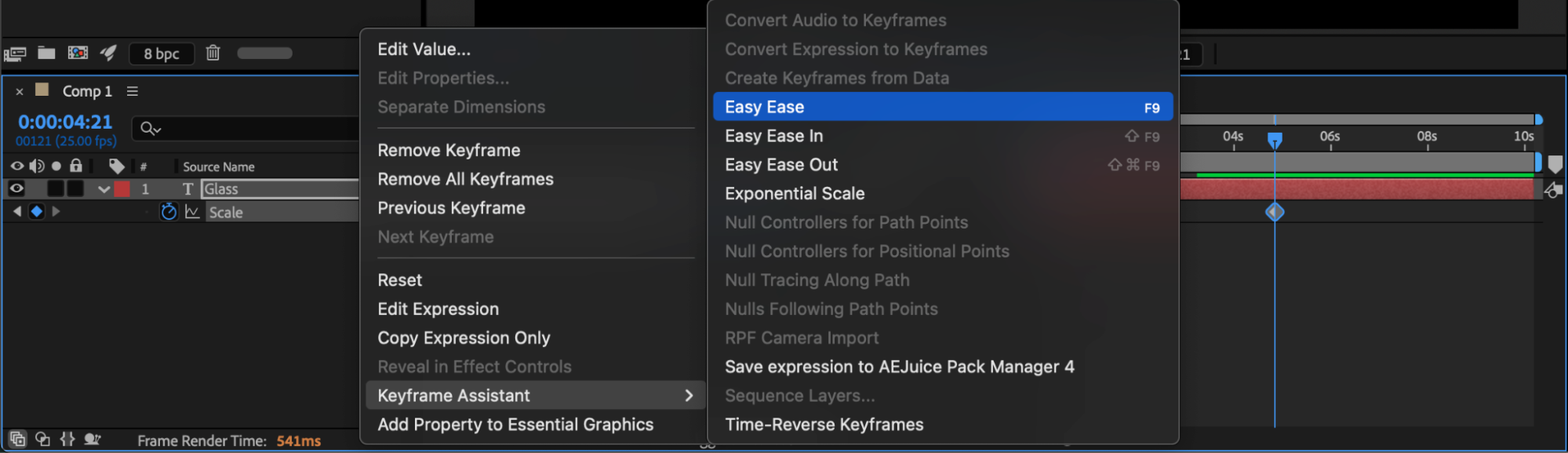Open the interpret footage icon

[15, 53]
